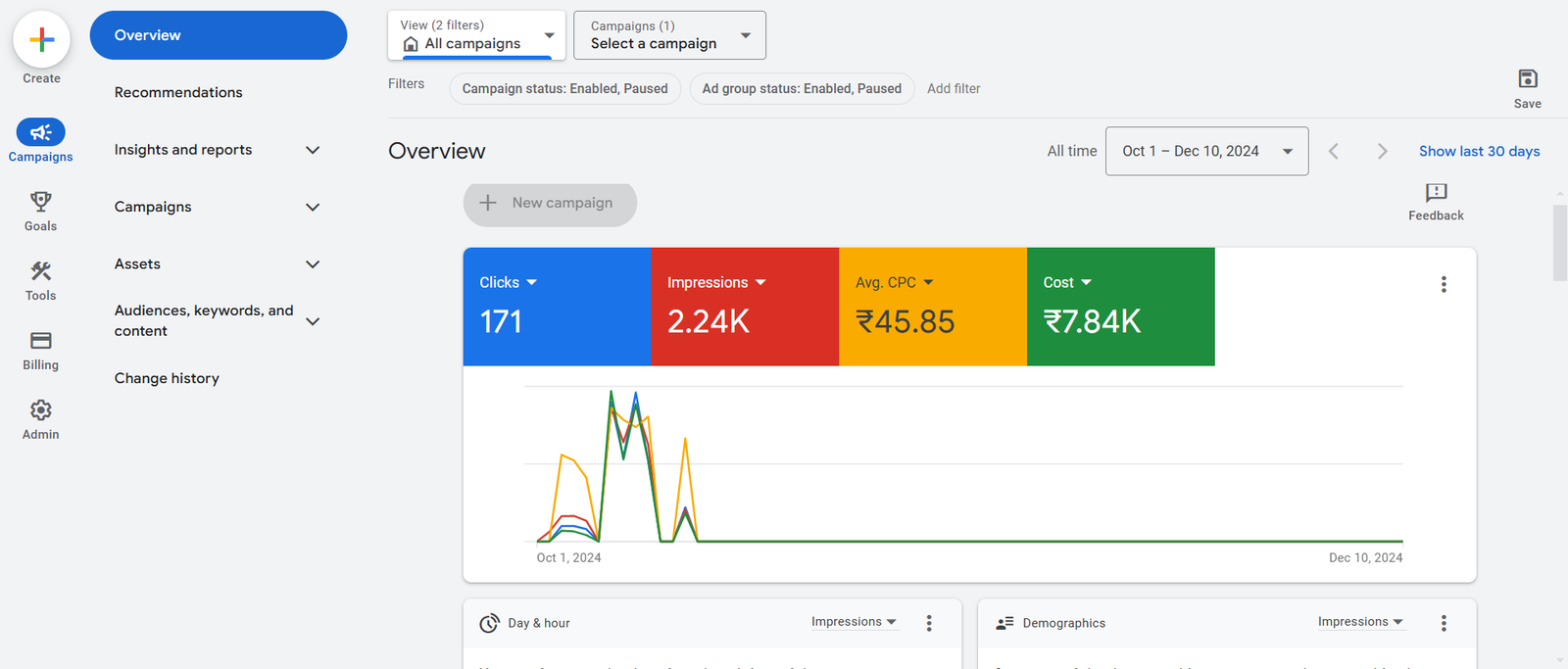Click the Dec 10, 2024 axis label
The width and height of the screenshot is (1568, 669).
click(1365, 557)
